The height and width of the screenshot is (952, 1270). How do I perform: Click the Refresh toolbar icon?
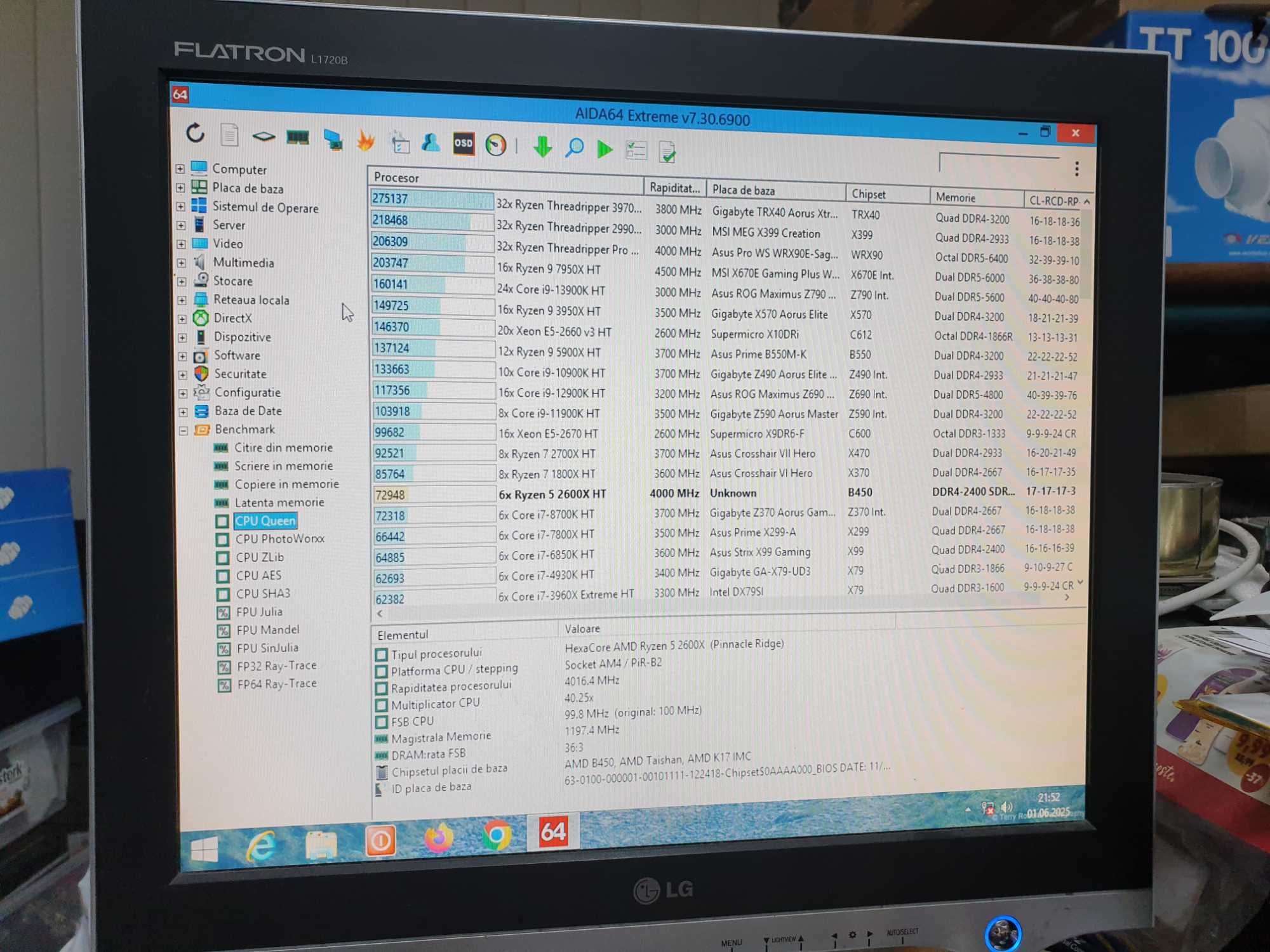coord(196,133)
